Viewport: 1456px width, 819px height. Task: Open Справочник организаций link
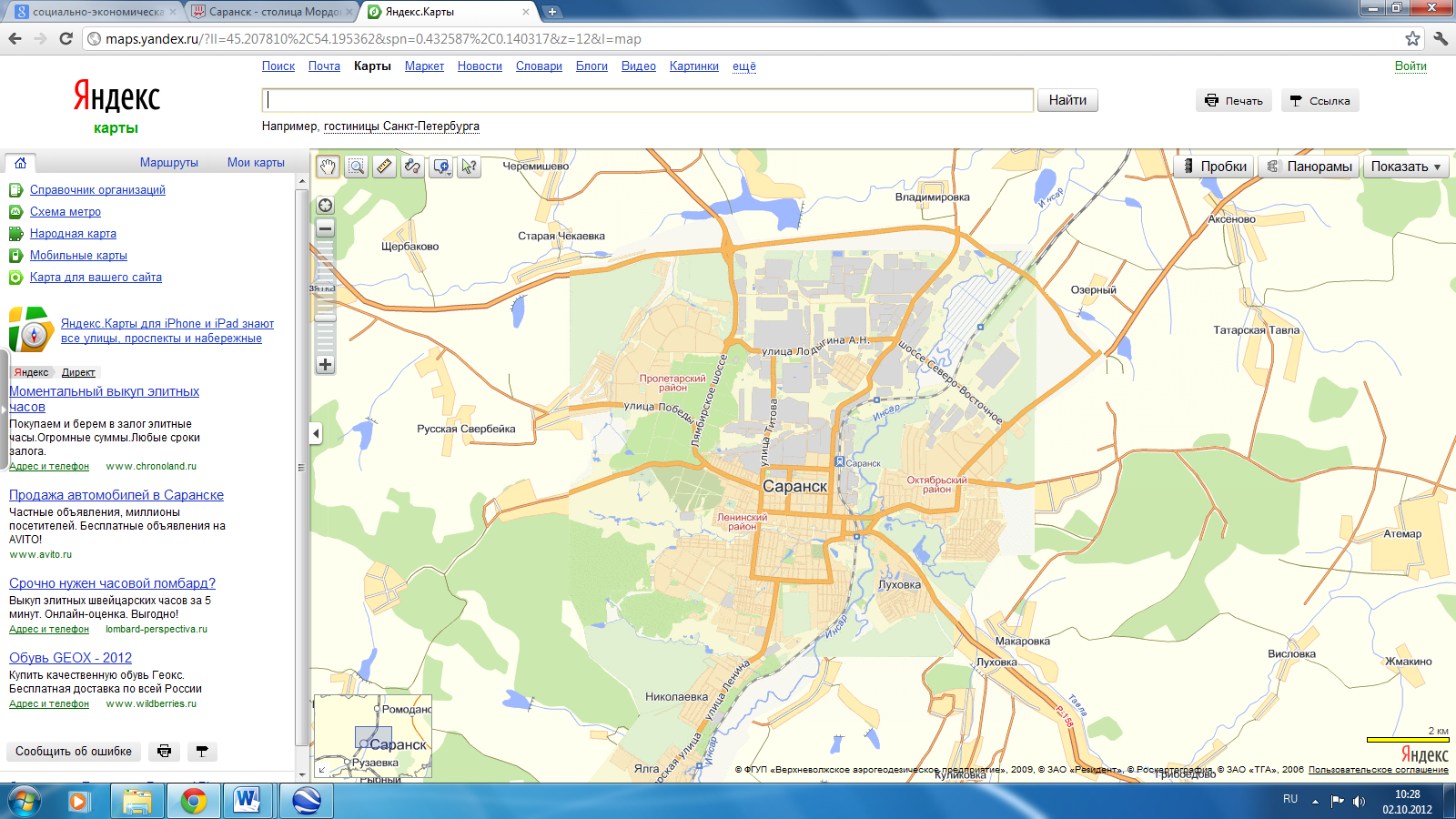coord(97,190)
